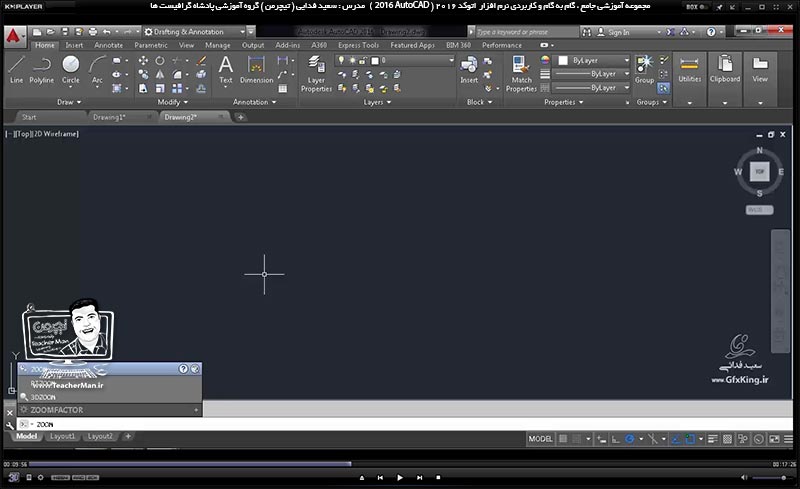Viewport: 800px width, 489px height.
Task: Toggle polar tracking in status bar
Action: pos(630,438)
